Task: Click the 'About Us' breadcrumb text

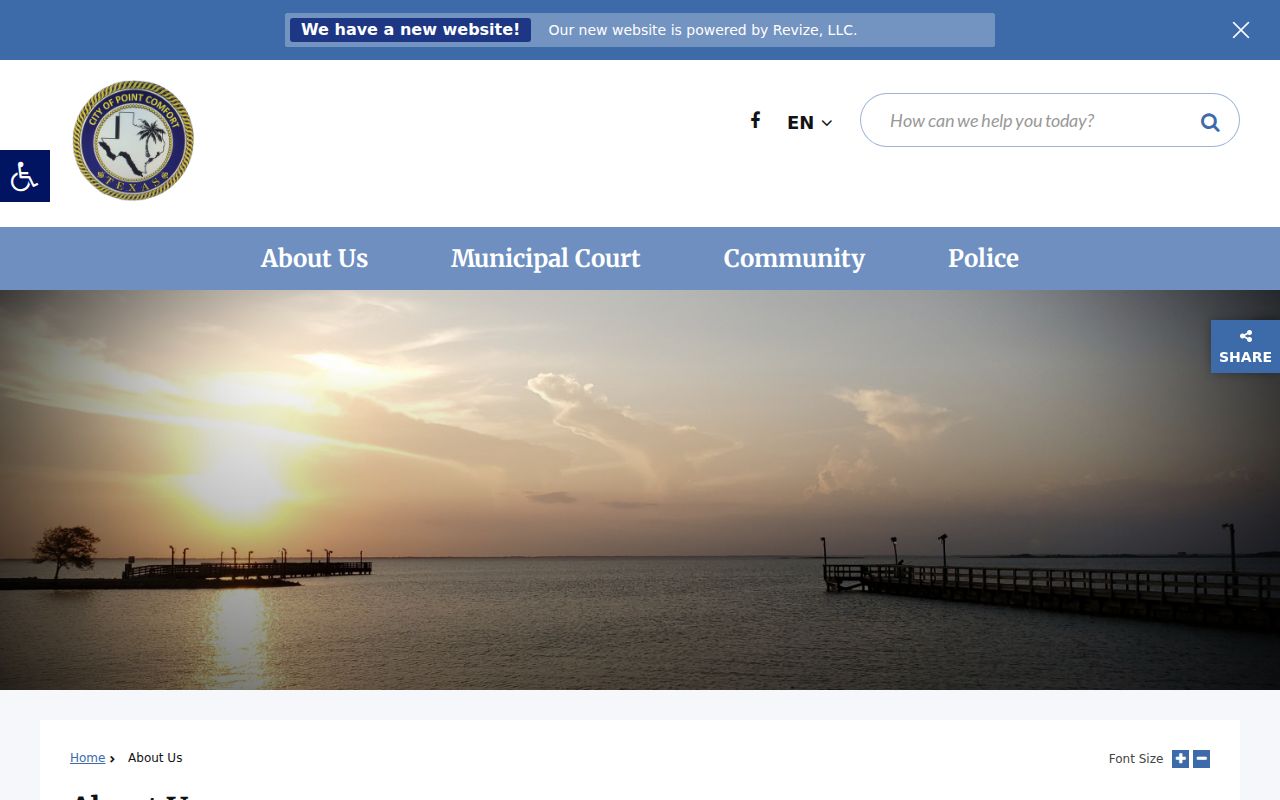Action: (x=155, y=758)
